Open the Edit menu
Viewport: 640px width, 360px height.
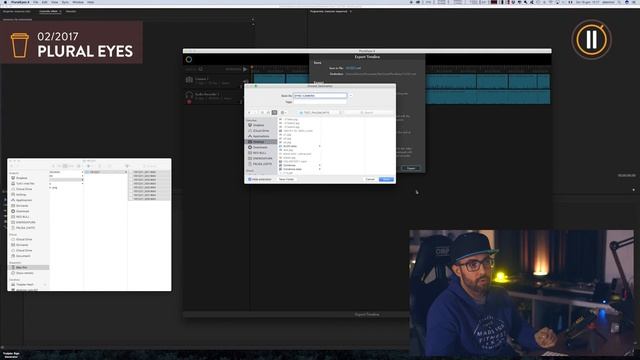point(44,2)
